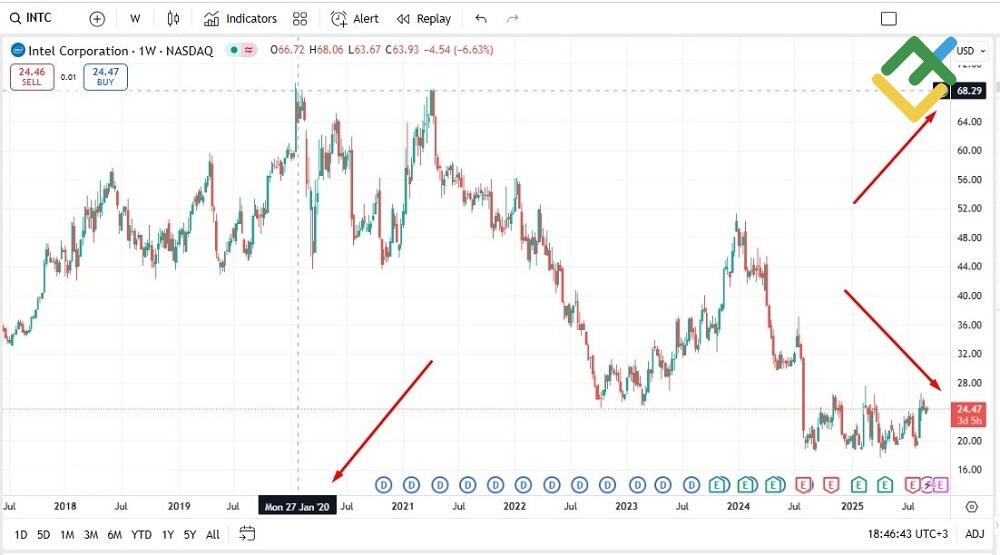This screenshot has width=1000, height=555.
Task: Open indicator templates grid icon
Action: (300, 18)
